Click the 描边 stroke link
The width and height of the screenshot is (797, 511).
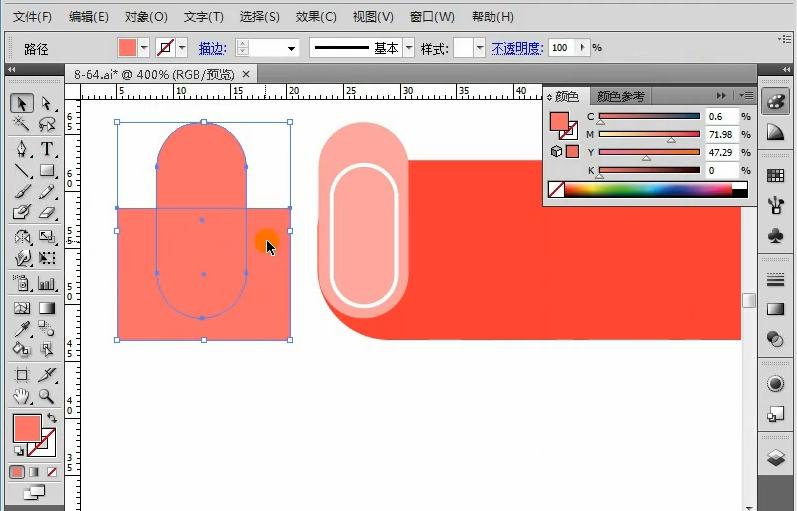click(212, 48)
